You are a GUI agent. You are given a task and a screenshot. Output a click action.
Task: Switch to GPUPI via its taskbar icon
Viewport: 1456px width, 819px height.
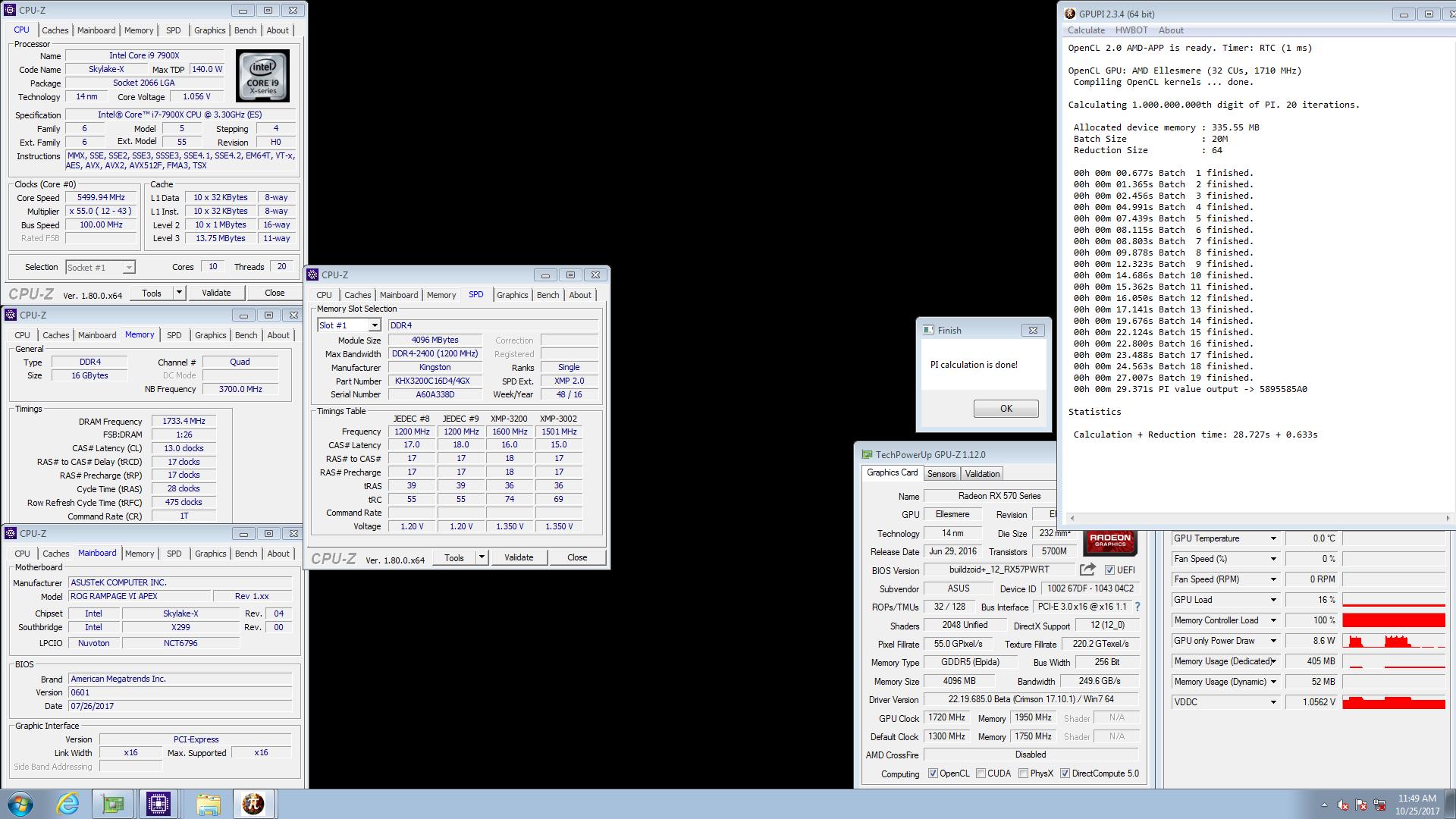(253, 804)
